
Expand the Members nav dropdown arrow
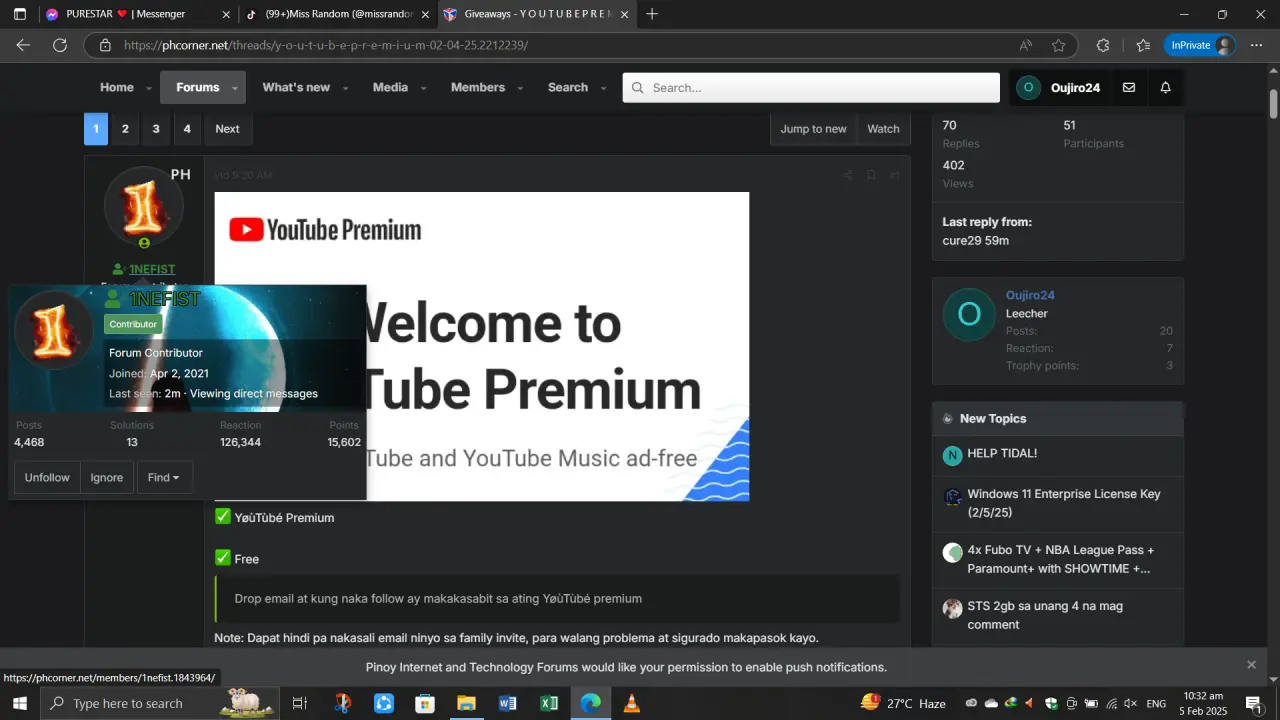pyautogui.click(x=520, y=88)
